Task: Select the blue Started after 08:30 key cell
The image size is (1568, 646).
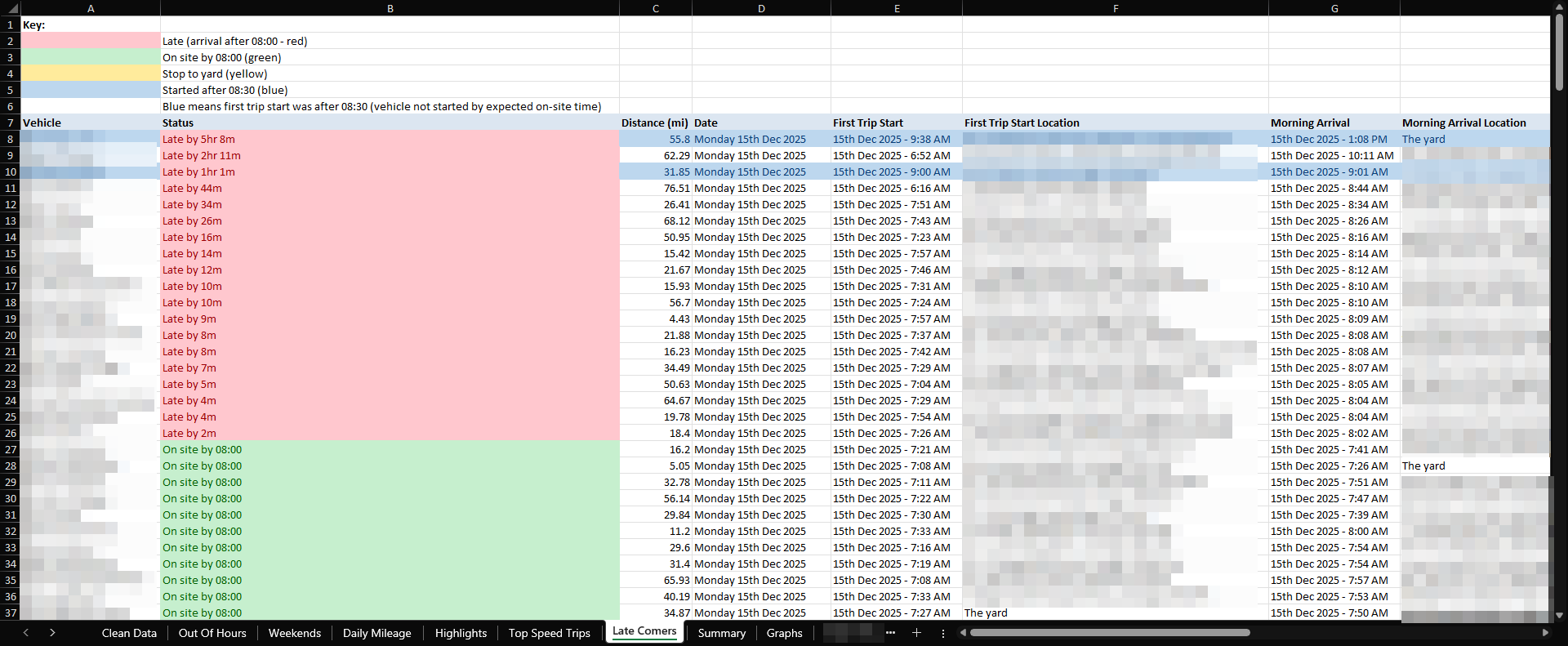Action: tap(90, 90)
